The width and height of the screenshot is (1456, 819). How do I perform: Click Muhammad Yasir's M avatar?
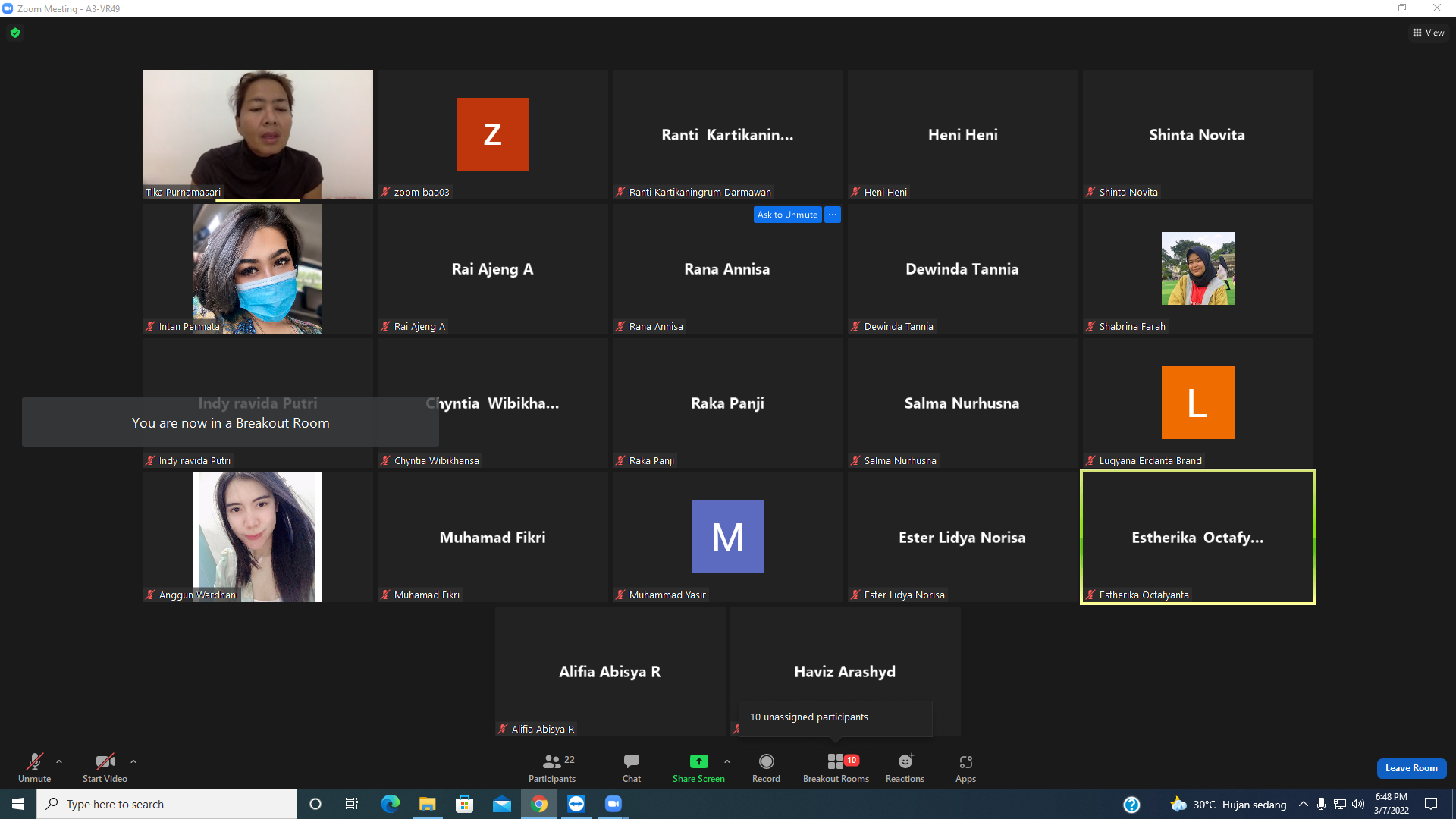point(728,537)
